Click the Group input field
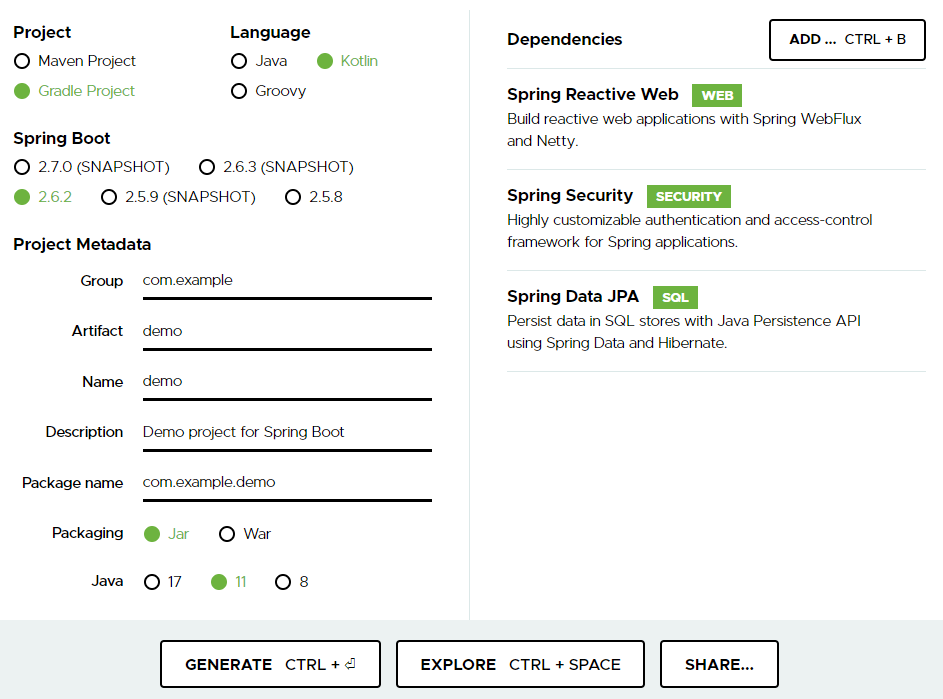The height and width of the screenshot is (699, 943). [287, 281]
